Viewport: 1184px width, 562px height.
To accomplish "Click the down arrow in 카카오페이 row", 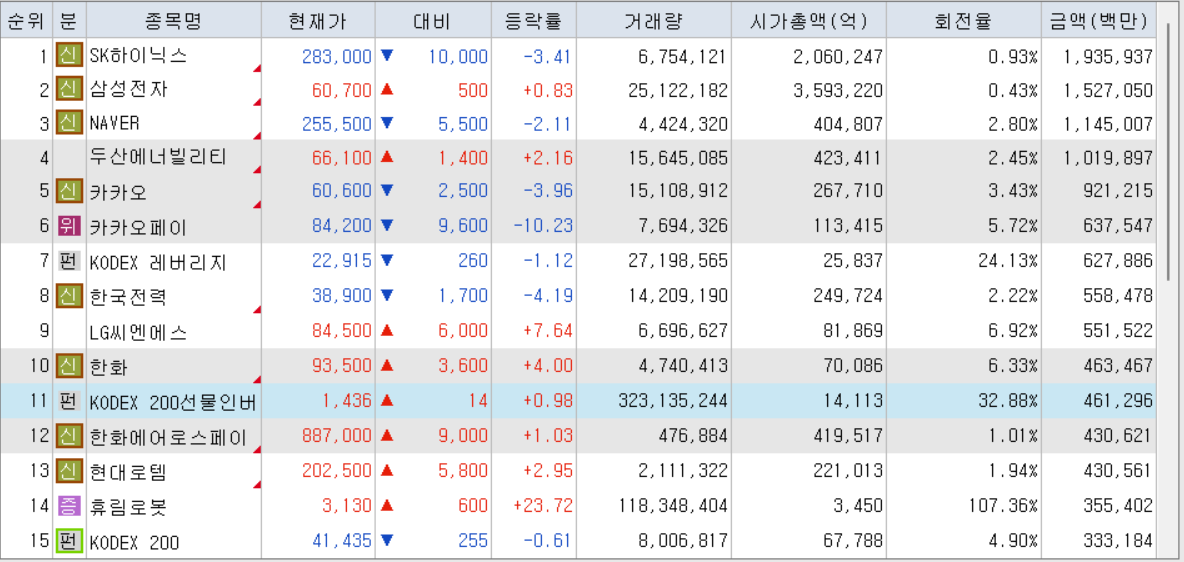I will pyautogui.click(x=387, y=225).
